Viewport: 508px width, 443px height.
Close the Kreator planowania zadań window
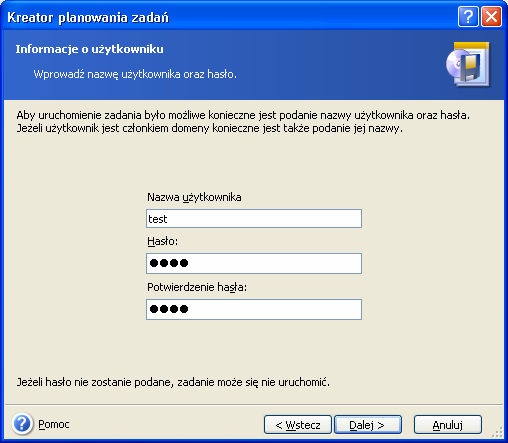491,16
